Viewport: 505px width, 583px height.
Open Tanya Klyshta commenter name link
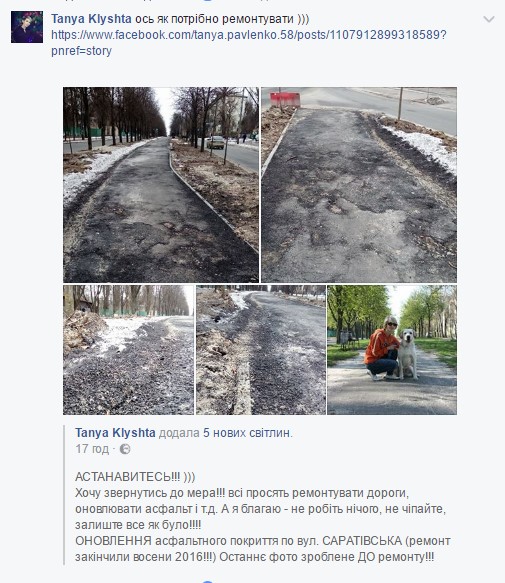[91, 19]
